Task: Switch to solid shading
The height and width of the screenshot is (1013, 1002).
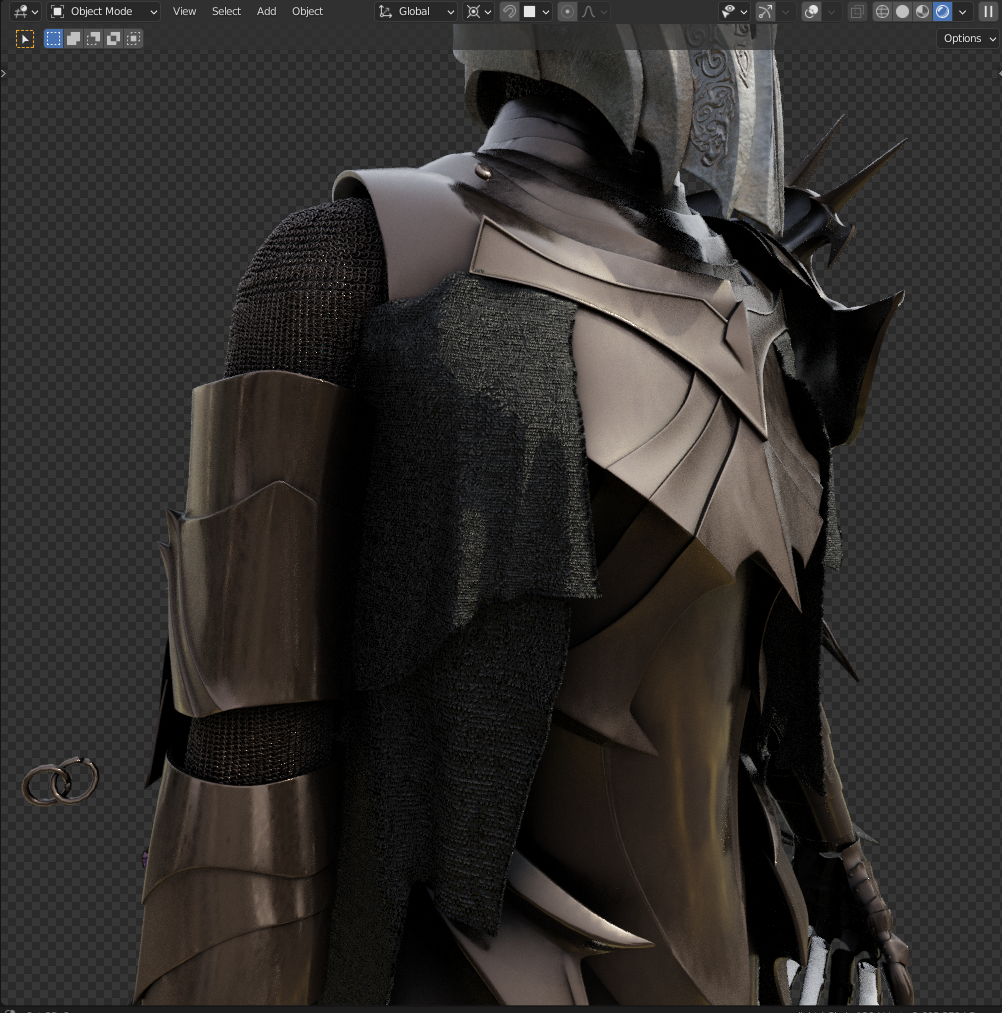Action: click(x=902, y=12)
